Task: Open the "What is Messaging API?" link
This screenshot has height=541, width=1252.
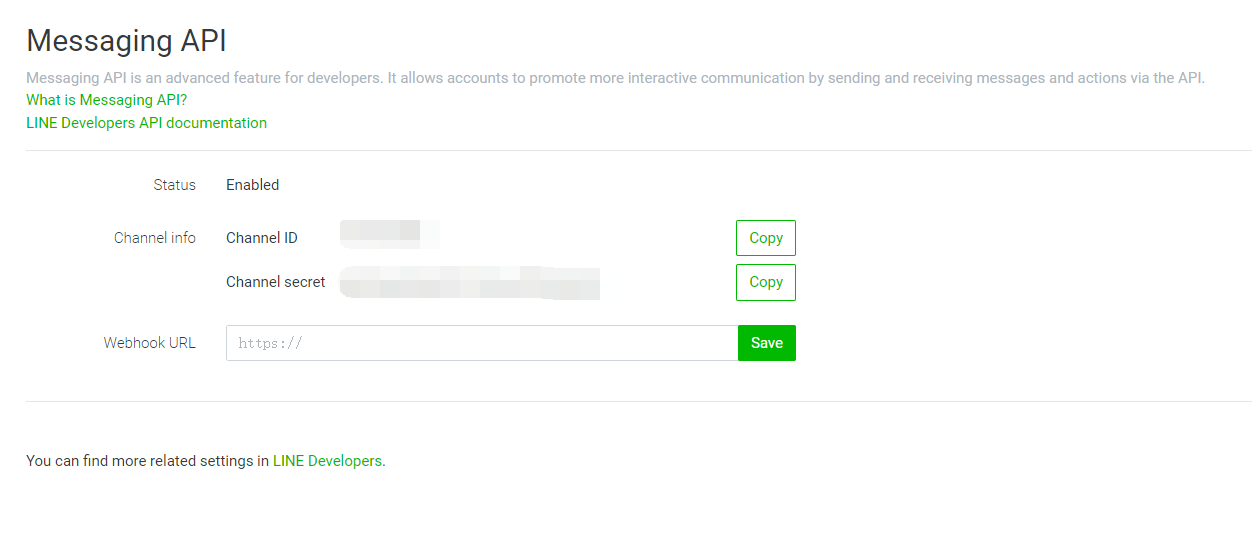Action: tap(106, 100)
